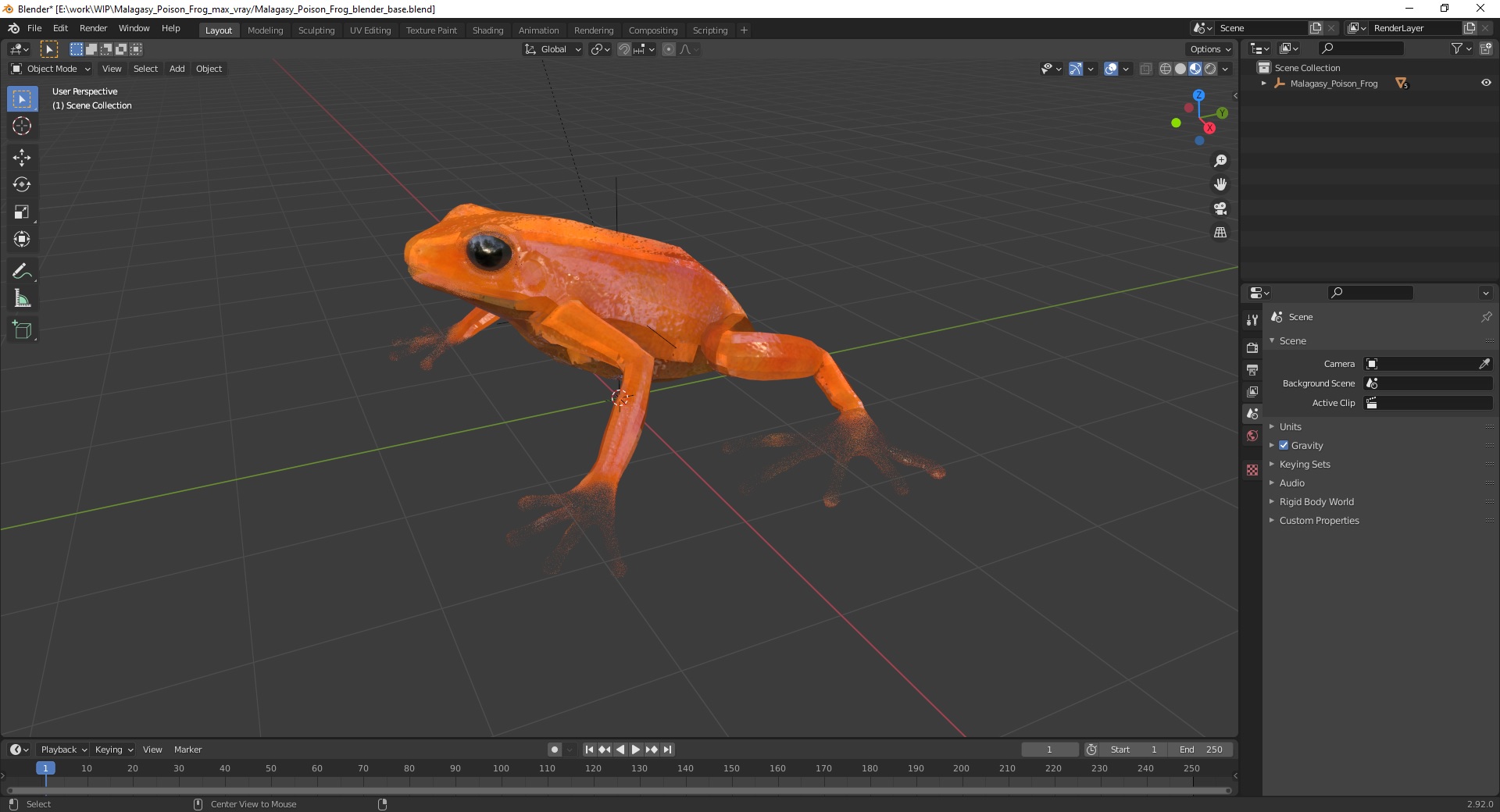Click current frame number field
The height and width of the screenshot is (812, 1500).
point(1049,750)
